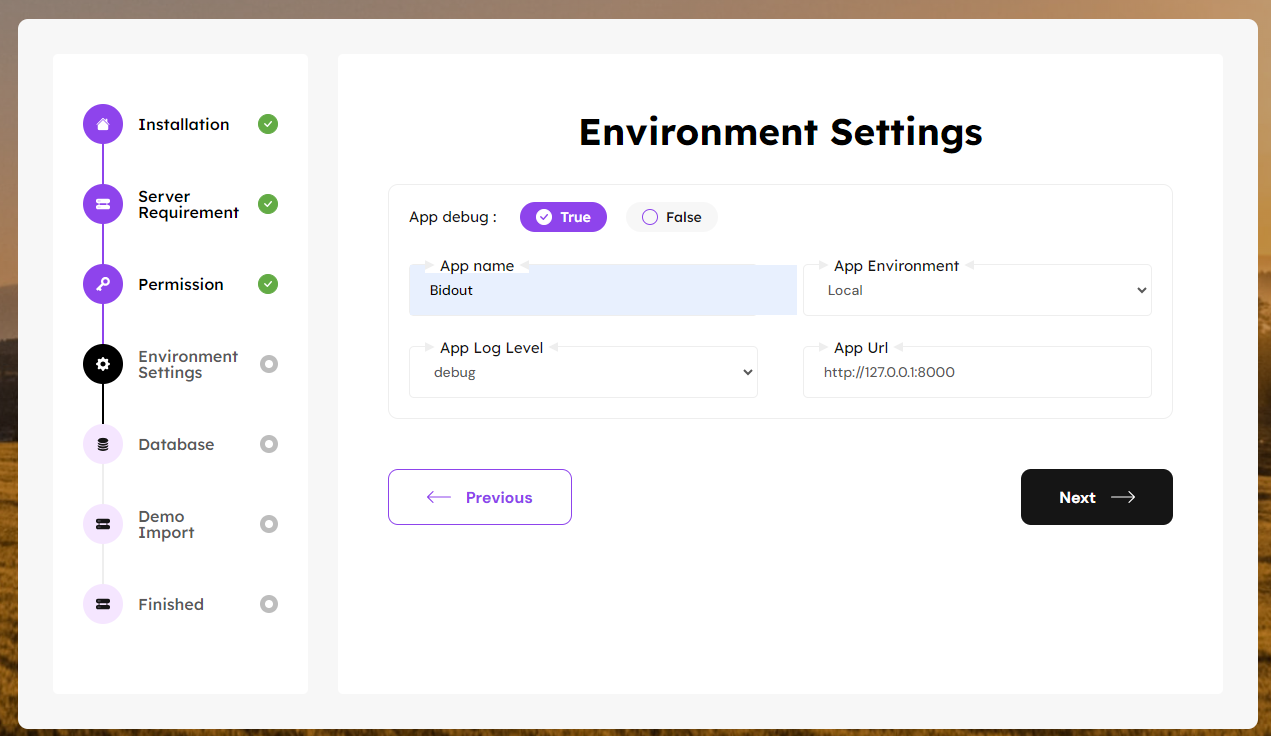Set App debug to True
Viewport: 1271px width, 736px height.
(x=563, y=217)
